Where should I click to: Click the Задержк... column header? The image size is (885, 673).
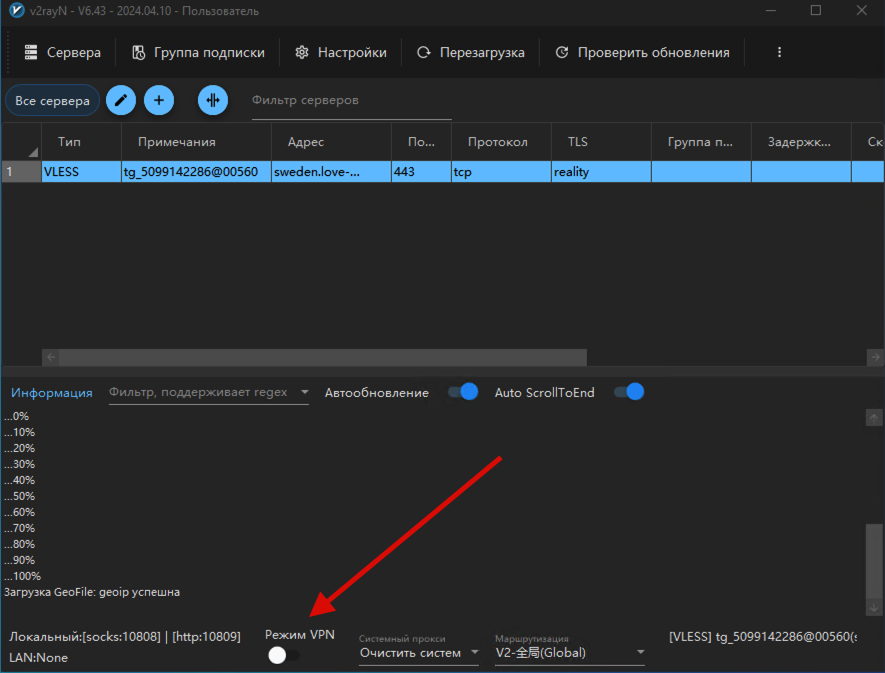pyautogui.click(x=801, y=142)
